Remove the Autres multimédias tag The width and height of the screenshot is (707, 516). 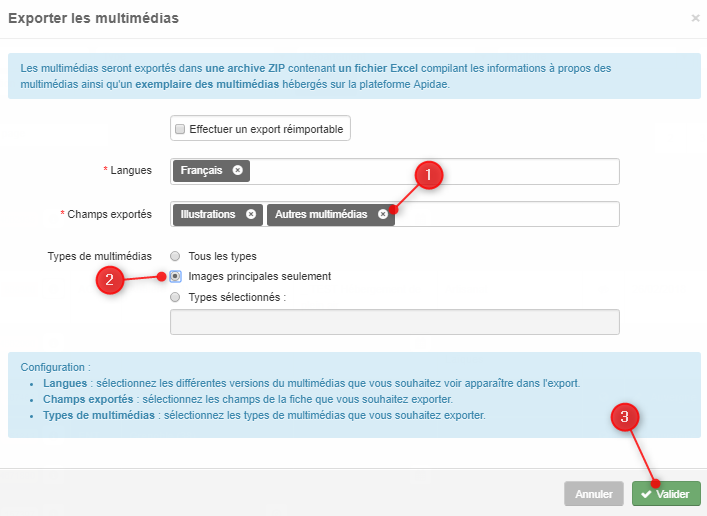[383, 214]
